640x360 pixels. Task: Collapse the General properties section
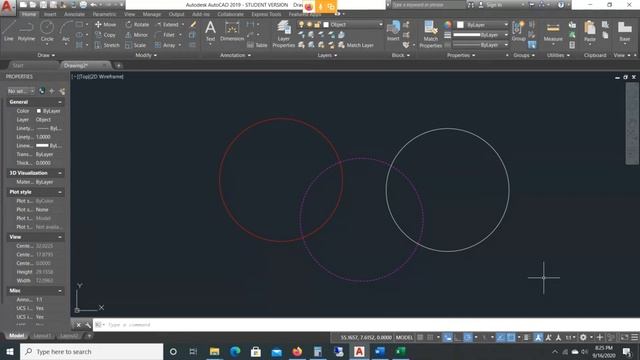[60, 102]
